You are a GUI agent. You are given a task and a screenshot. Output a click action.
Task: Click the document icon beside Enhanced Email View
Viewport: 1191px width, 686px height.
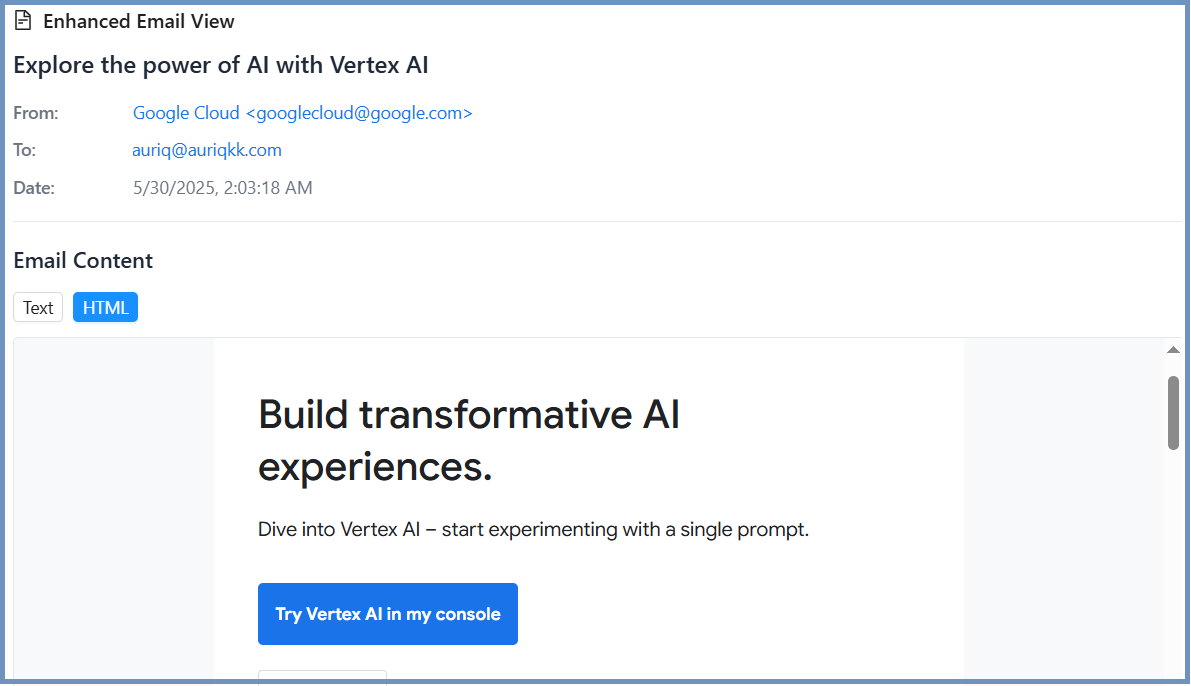click(23, 20)
